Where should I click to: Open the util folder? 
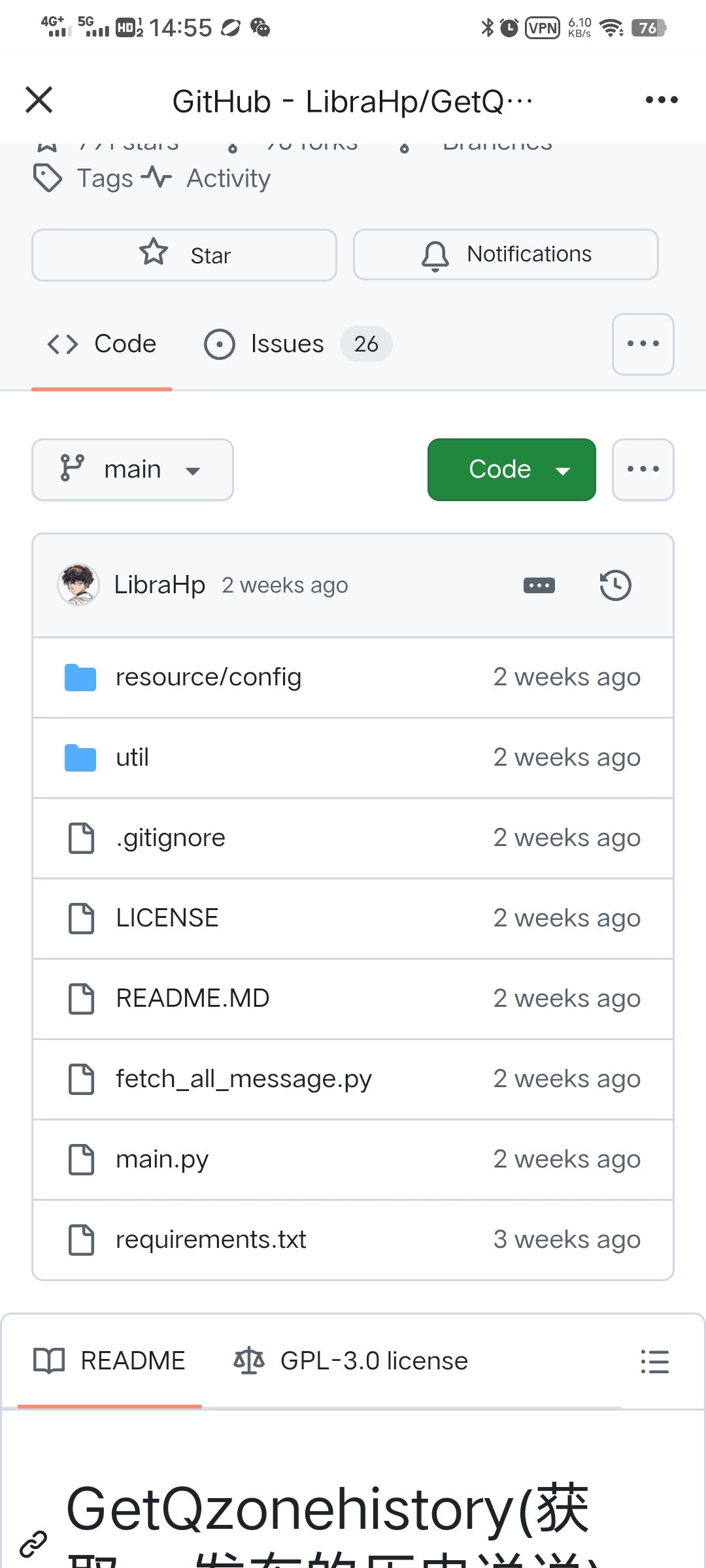click(x=132, y=758)
